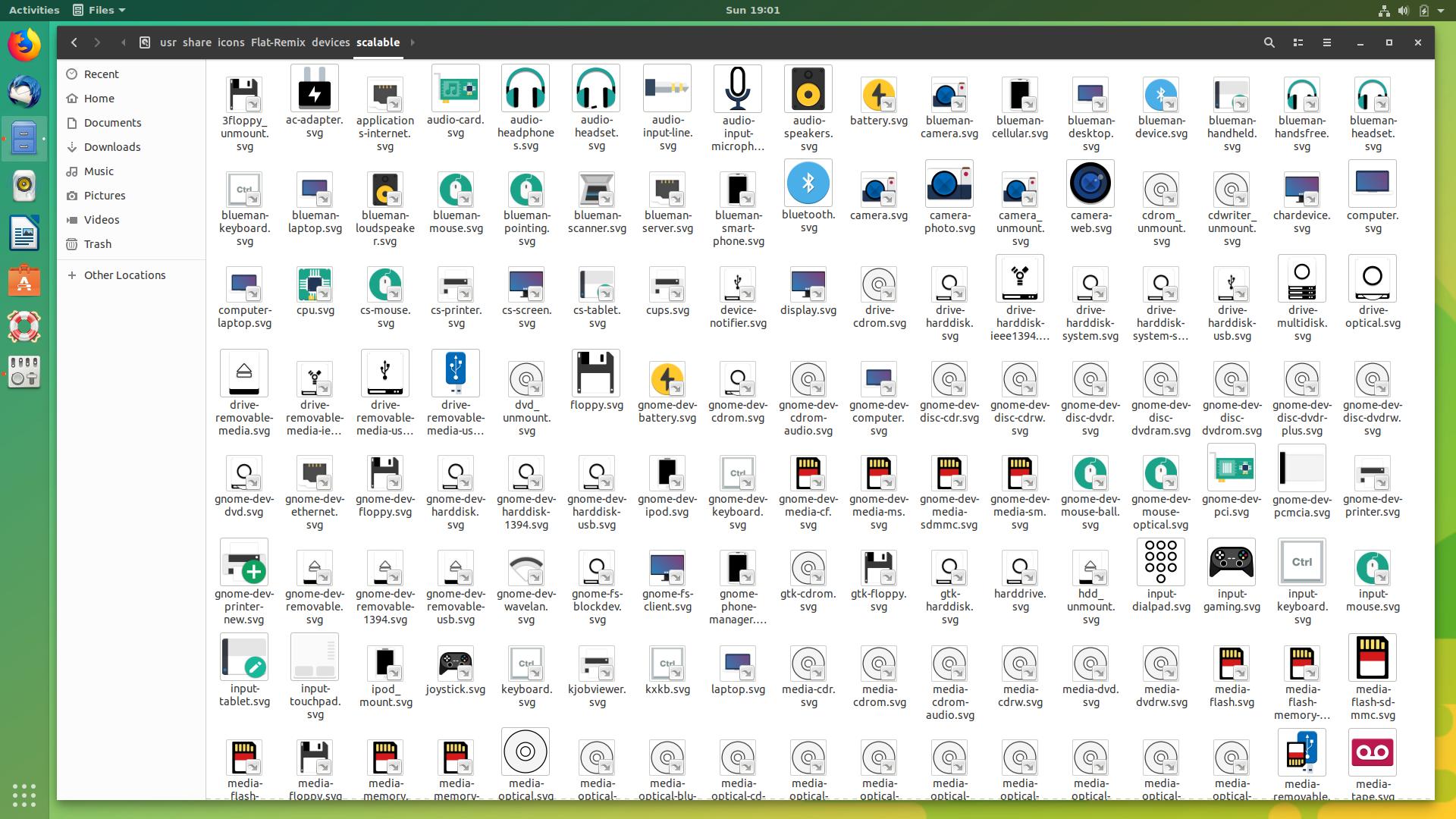Open Firefox from the dock
Screen dimensions: 1456x819
point(24,44)
